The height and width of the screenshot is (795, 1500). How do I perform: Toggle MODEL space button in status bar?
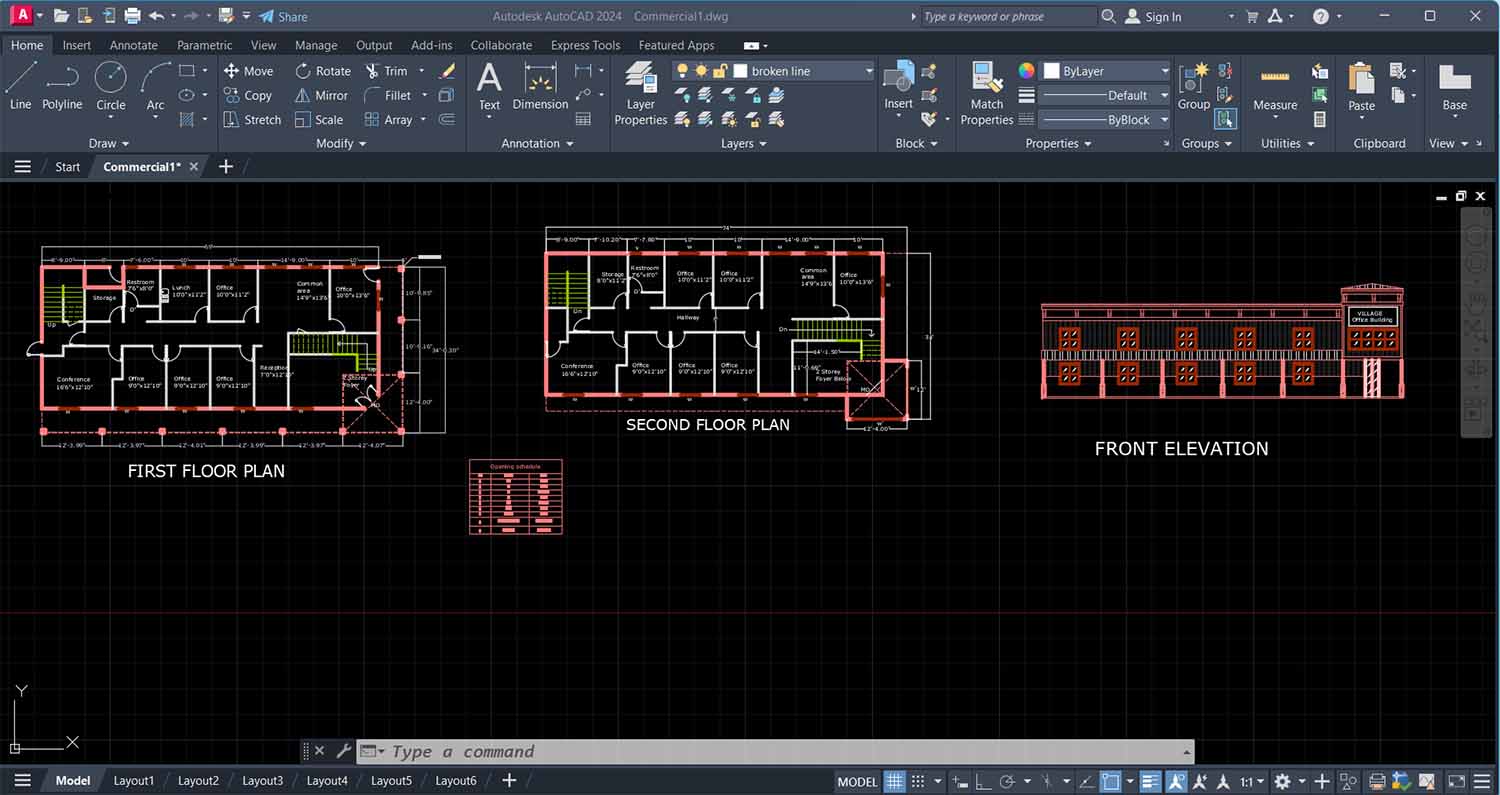tap(857, 781)
